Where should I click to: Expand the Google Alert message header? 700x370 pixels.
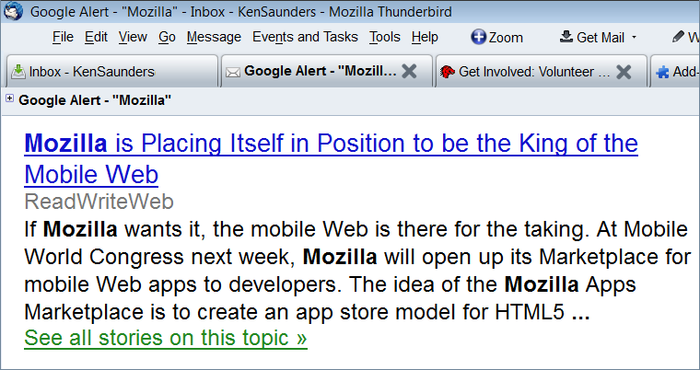[9, 99]
